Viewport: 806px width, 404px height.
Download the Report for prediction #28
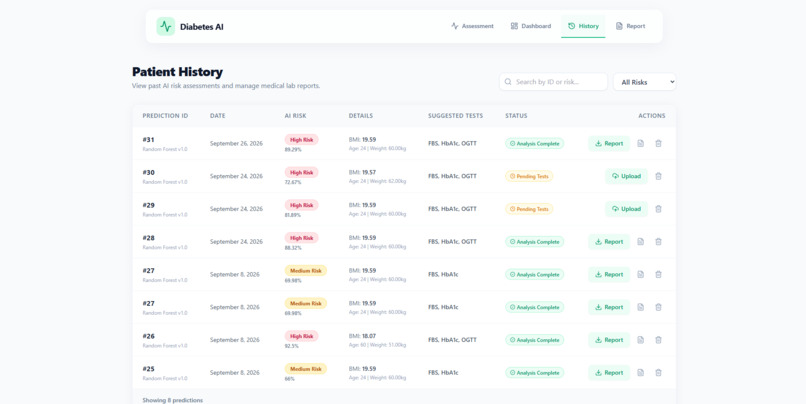(609, 242)
